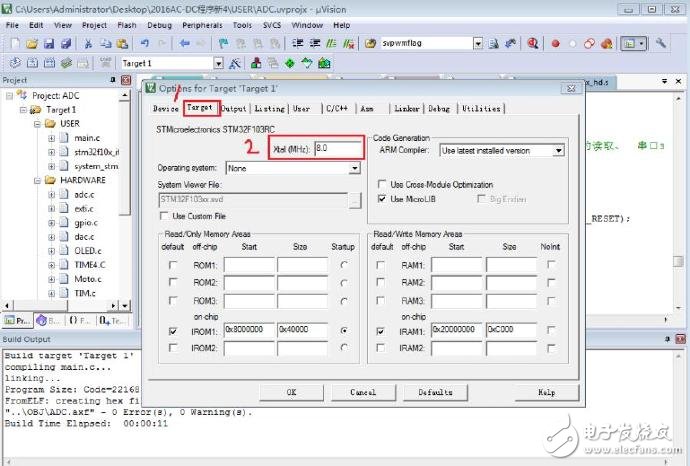The height and width of the screenshot is (466, 690).
Task: Click the Uncomment selection icon
Action: click(349, 43)
